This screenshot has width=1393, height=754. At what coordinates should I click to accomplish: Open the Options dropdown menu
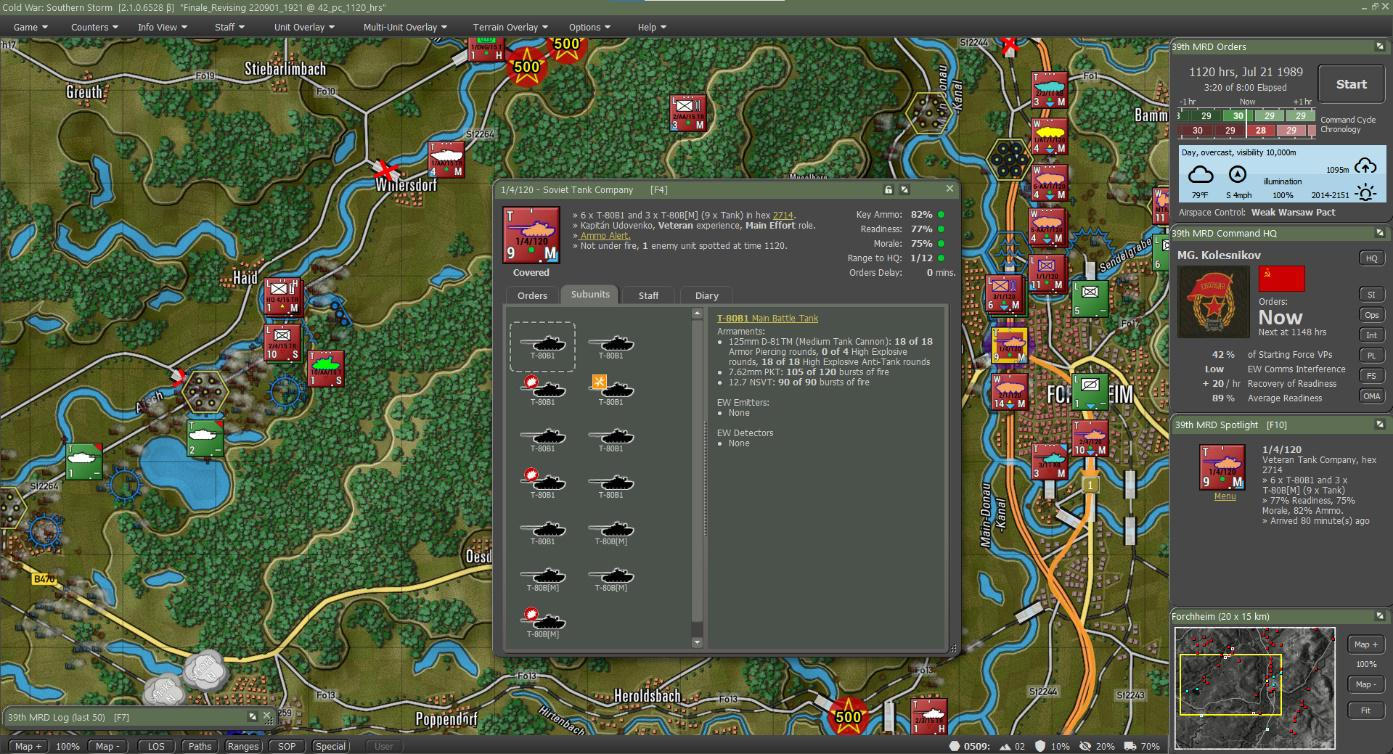pyautogui.click(x=590, y=27)
